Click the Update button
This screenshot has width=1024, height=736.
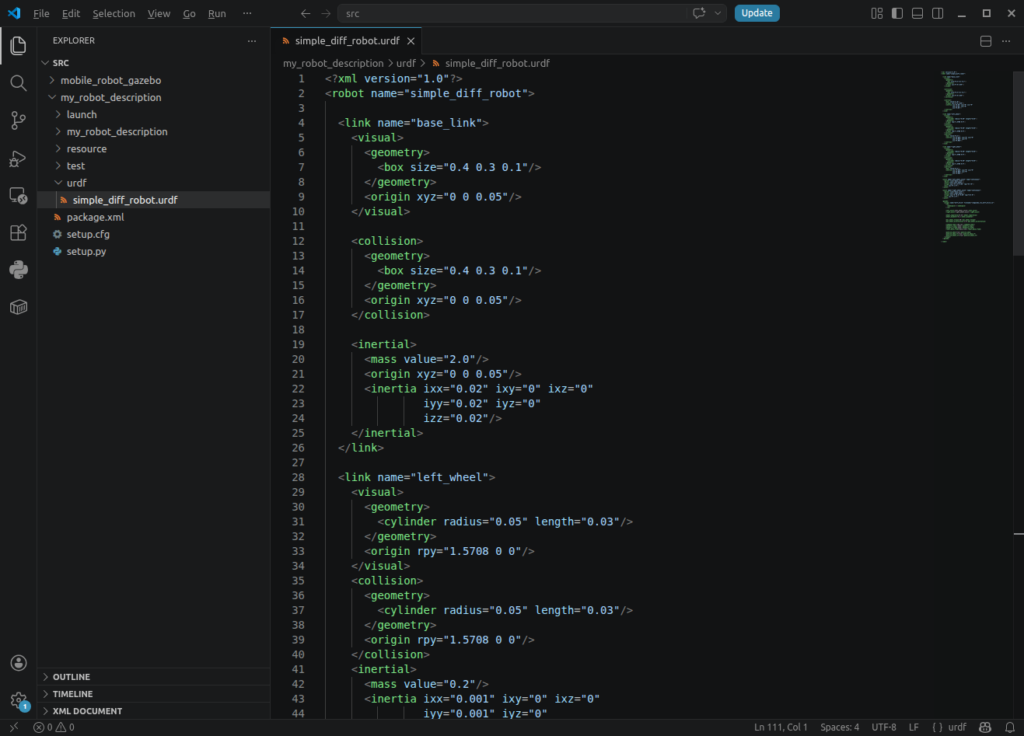click(757, 13)
